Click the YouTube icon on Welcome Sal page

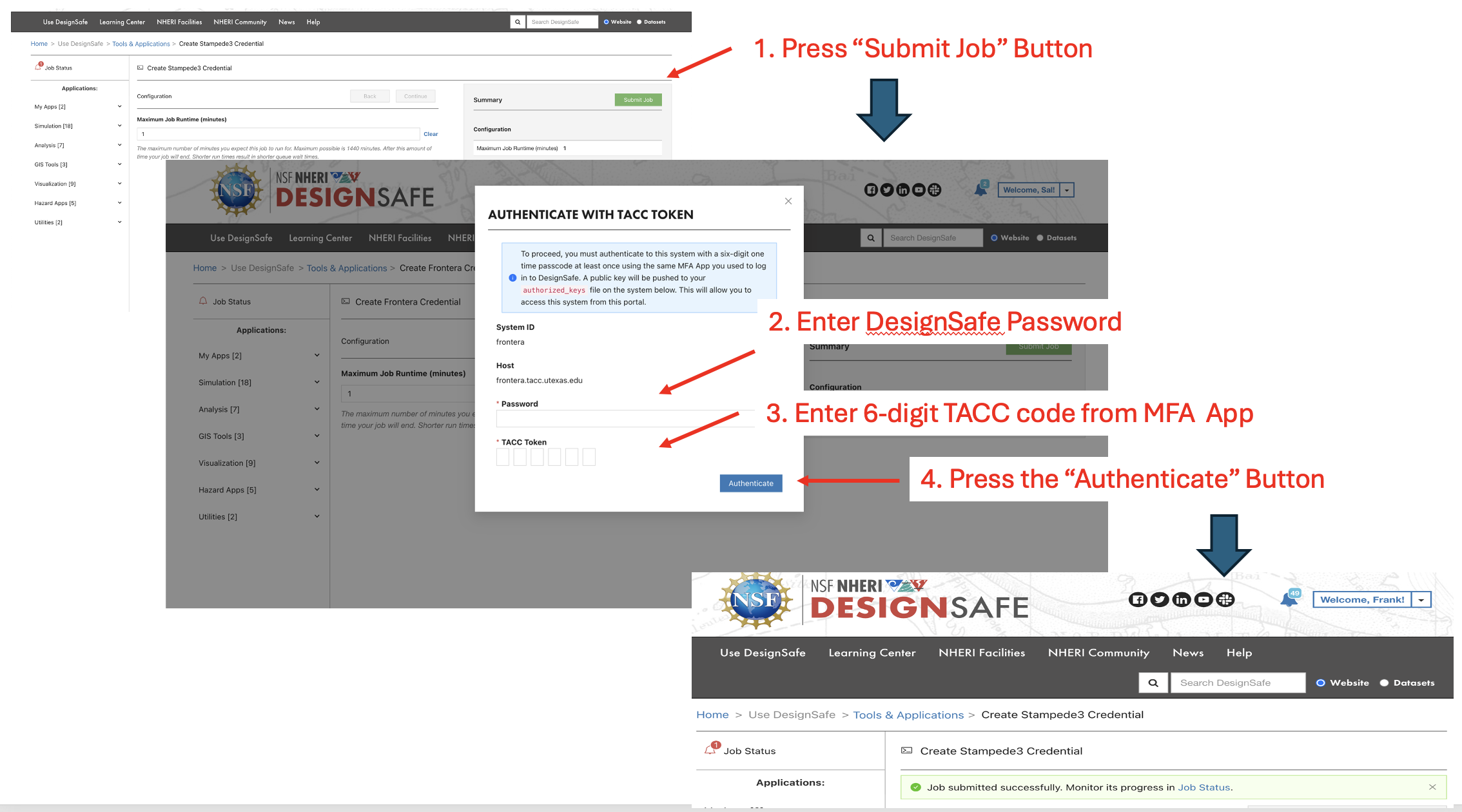point(919,190)
